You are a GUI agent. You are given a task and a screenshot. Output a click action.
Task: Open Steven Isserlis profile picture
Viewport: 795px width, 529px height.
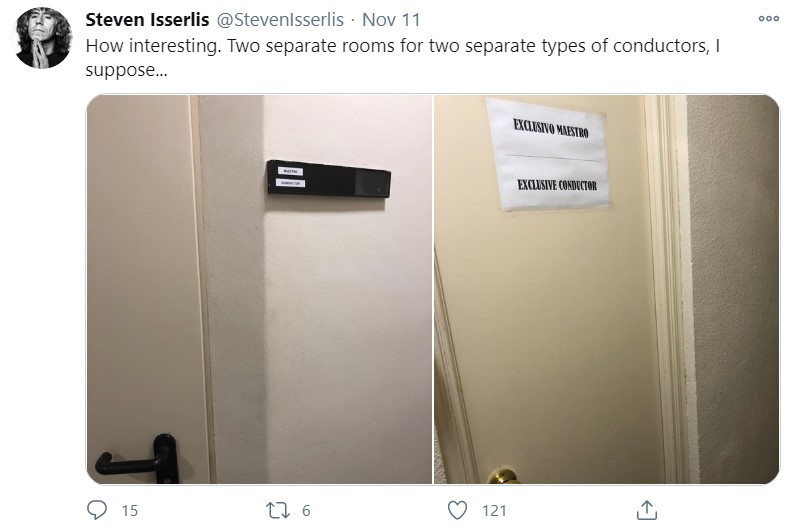(43, 38)
